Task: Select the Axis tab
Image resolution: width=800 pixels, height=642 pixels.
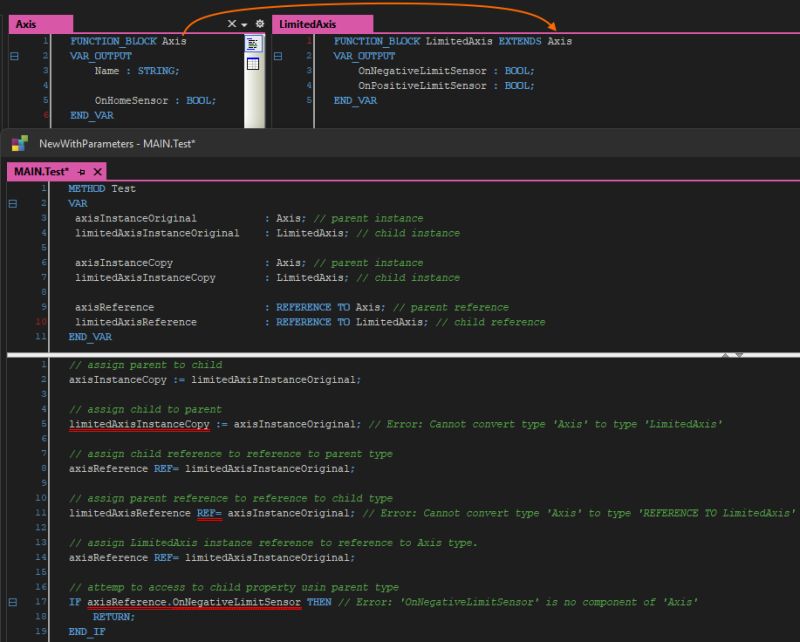Action: coord(41,24)
